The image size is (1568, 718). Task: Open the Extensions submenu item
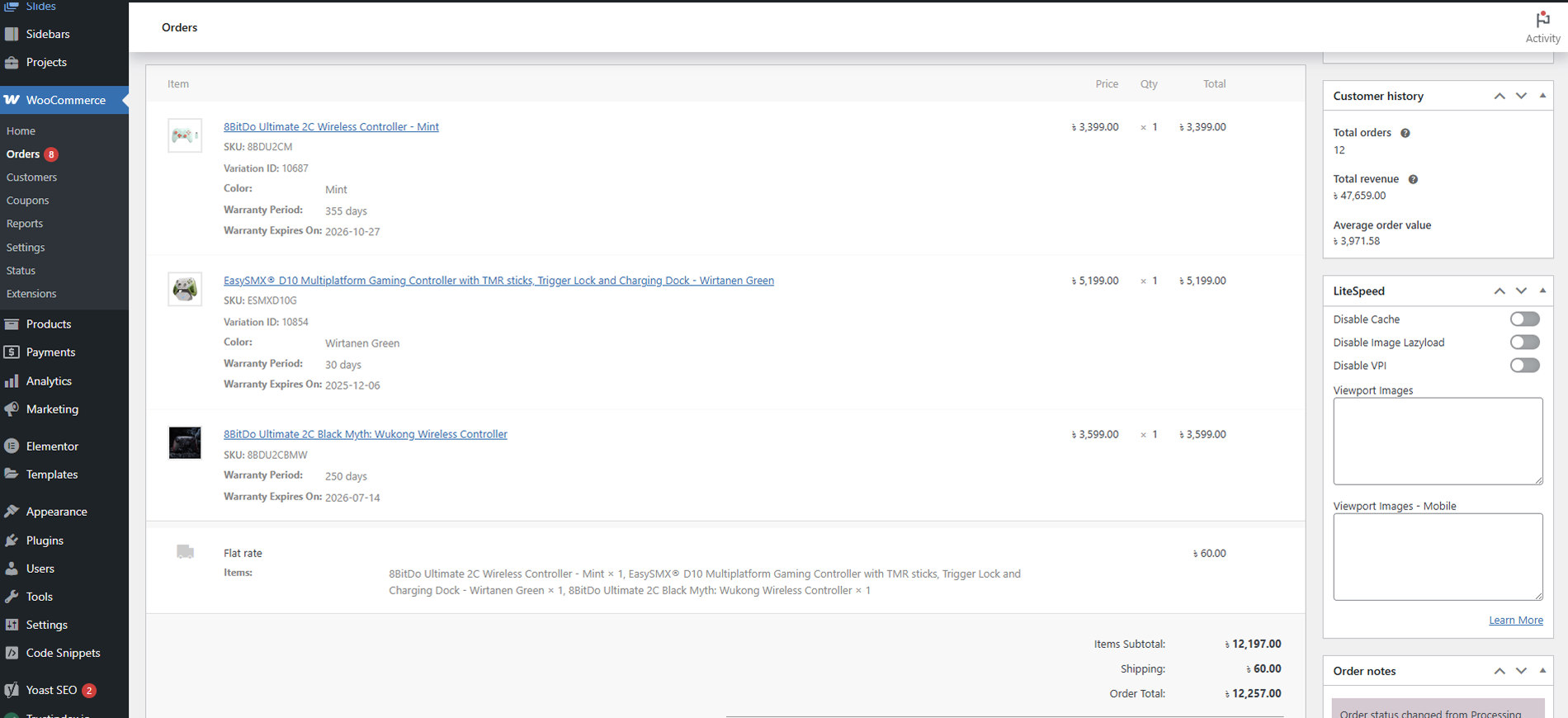point(31,293)
